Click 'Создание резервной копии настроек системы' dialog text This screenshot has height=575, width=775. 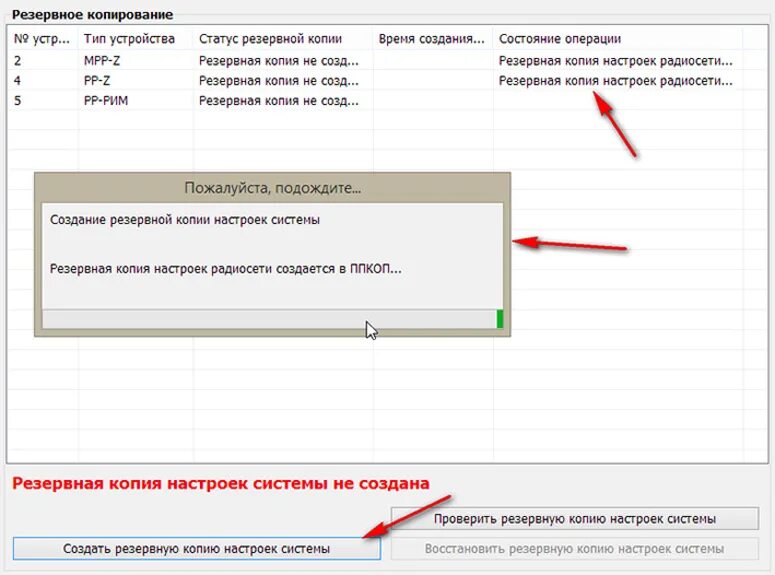tap(185, 220)
